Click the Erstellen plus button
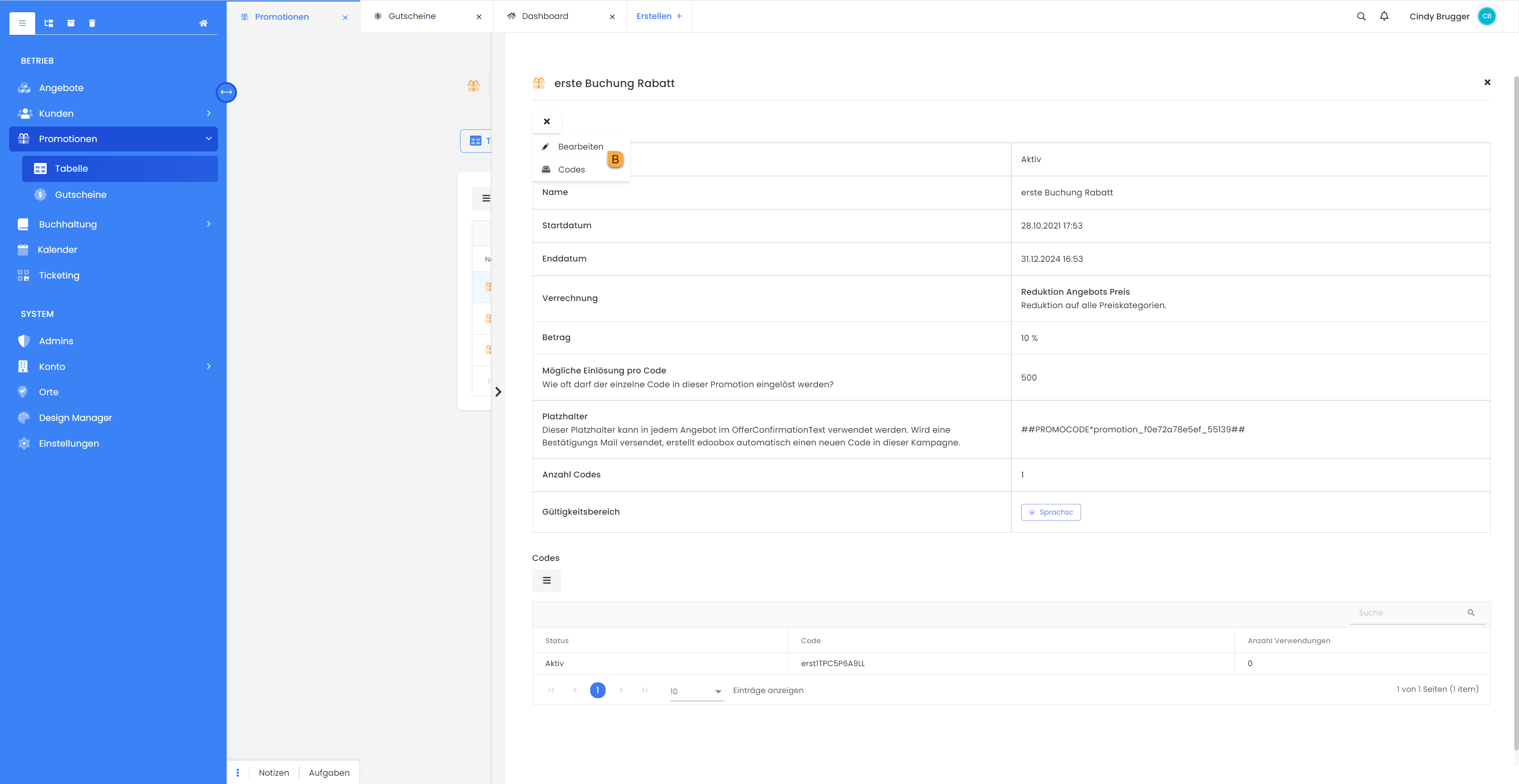 [659, 16]
